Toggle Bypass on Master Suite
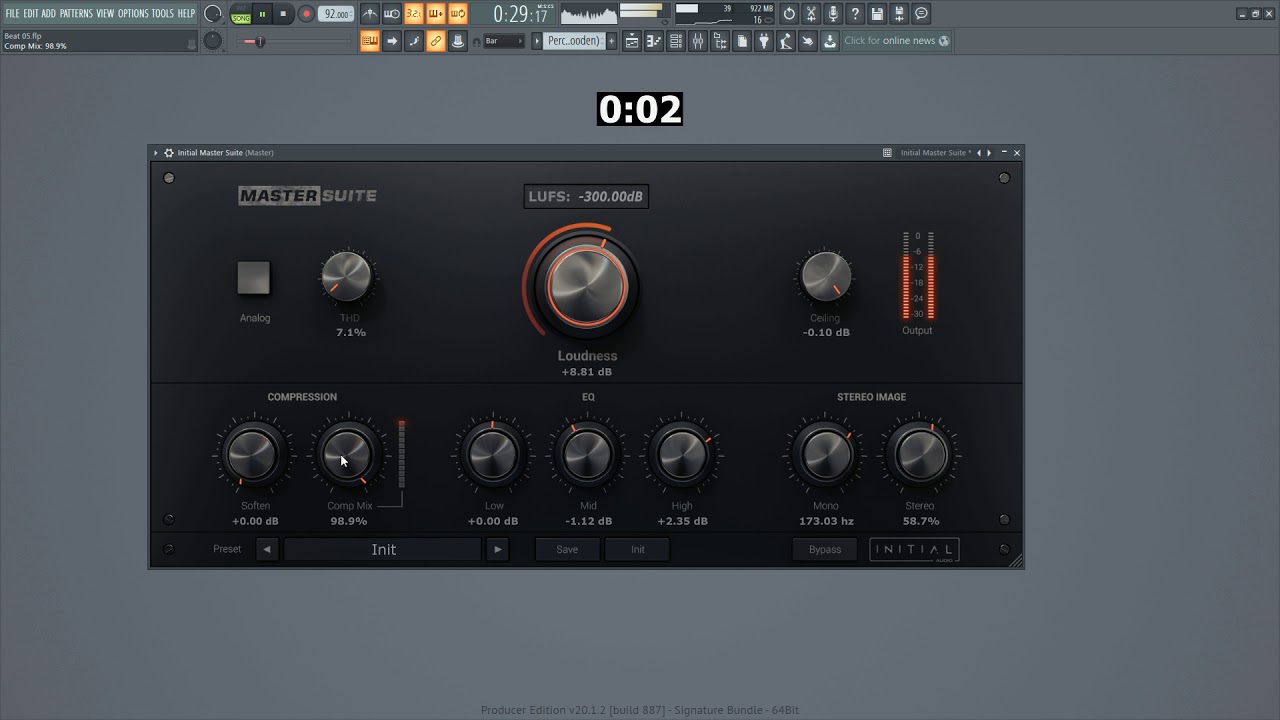 [x=825, y=549]
